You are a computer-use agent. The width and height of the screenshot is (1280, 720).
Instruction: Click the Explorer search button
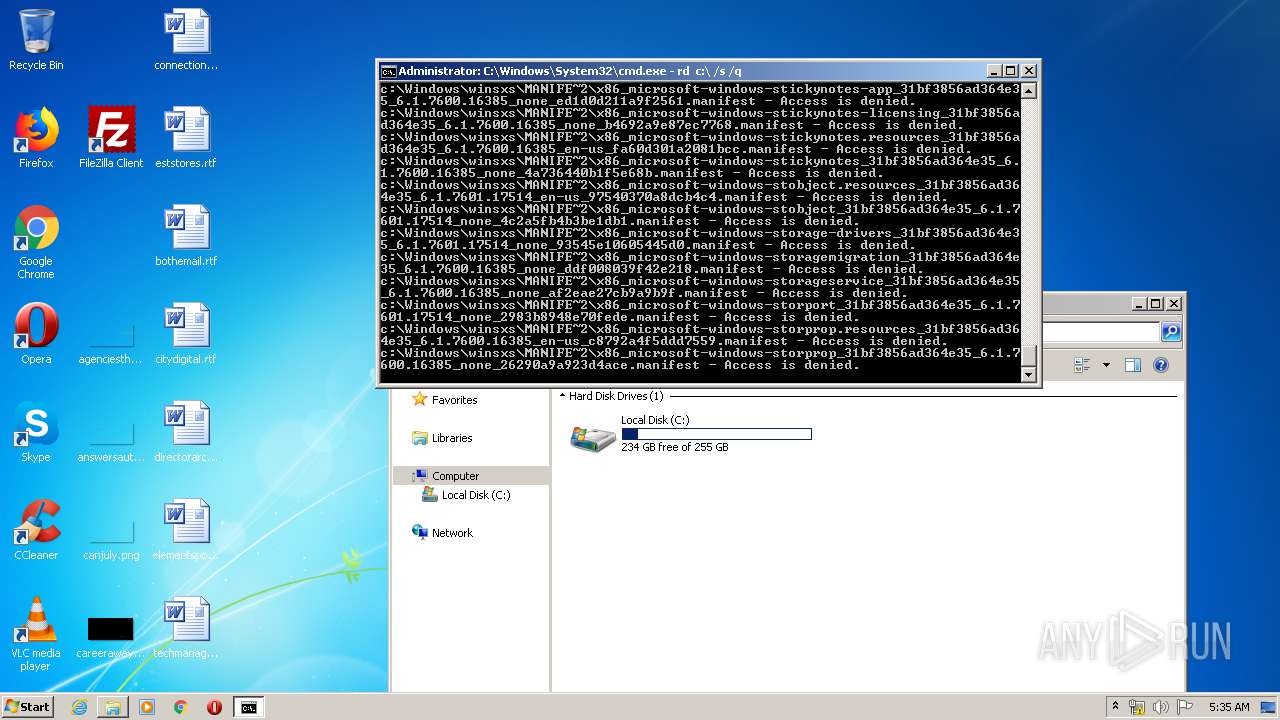click(x=1171, y=332)
